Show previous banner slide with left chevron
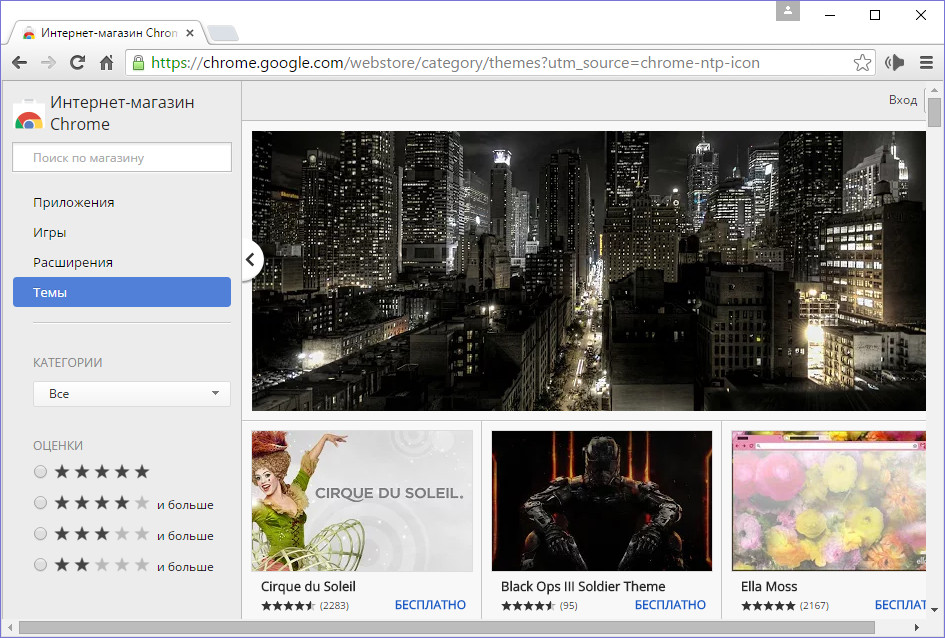This screenshot has height=638, width=945. [251, 260]
